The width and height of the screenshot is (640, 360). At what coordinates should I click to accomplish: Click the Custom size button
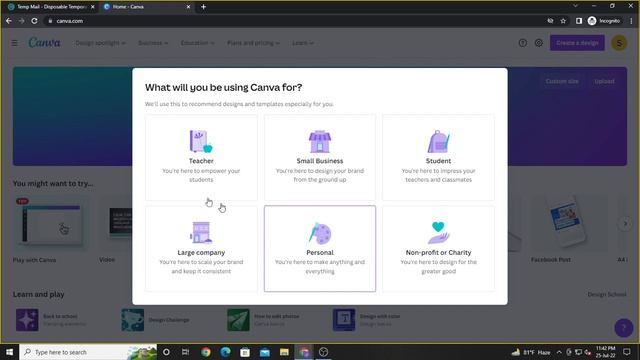click(562, 81)
